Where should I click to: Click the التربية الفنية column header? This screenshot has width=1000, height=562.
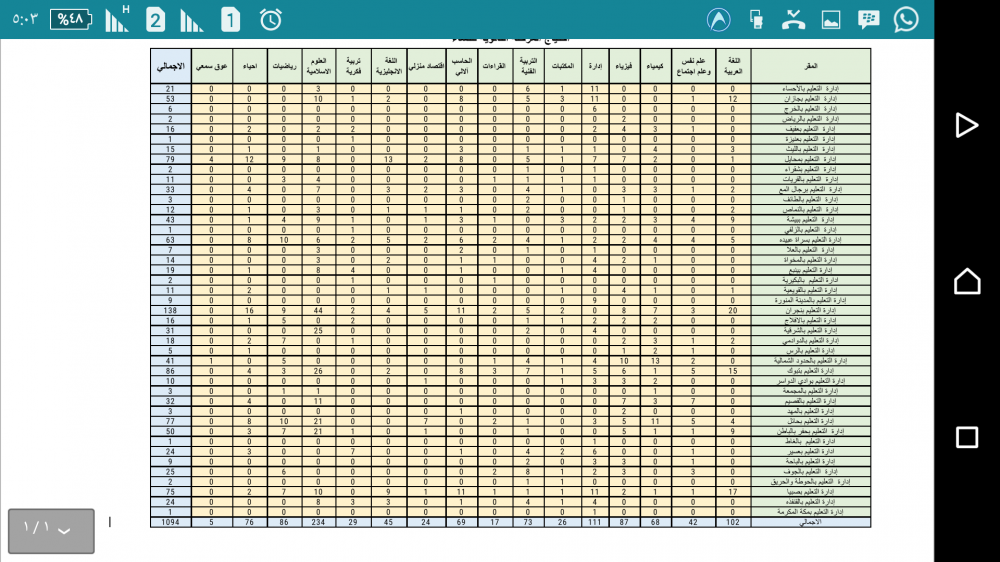click(x=528, y=66)
